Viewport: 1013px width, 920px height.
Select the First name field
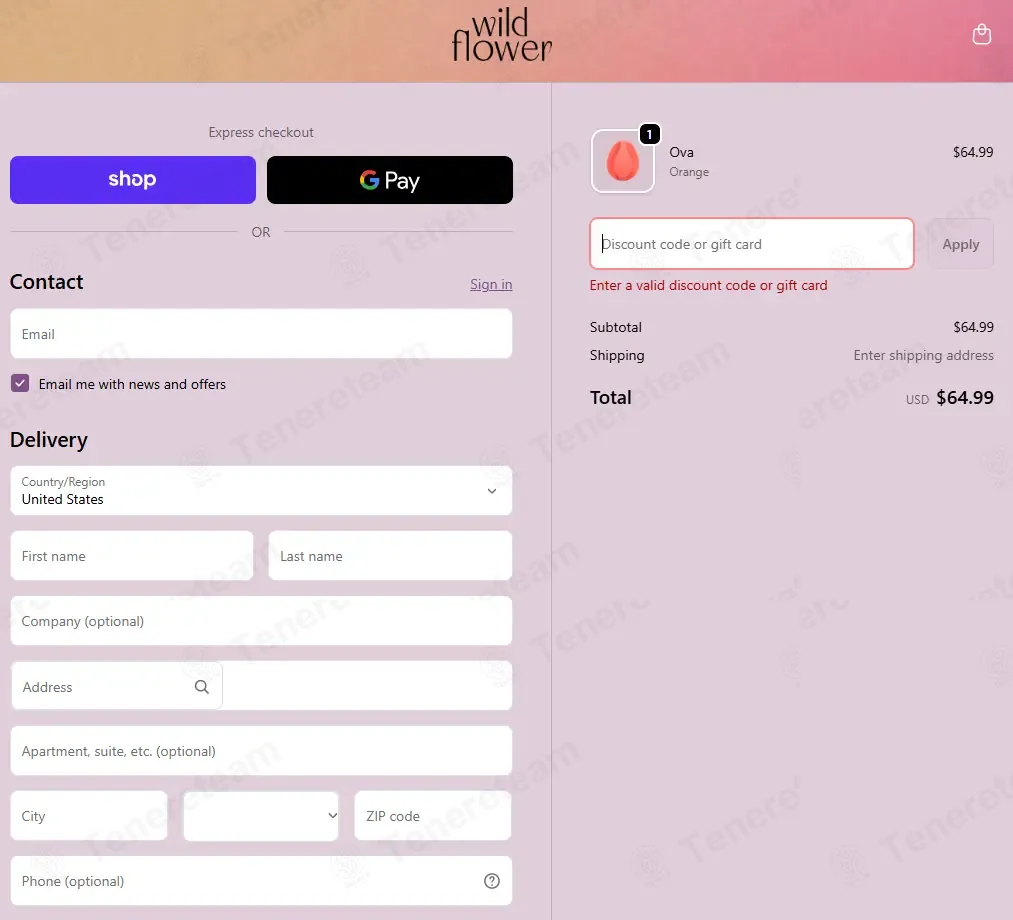(132, 556)
